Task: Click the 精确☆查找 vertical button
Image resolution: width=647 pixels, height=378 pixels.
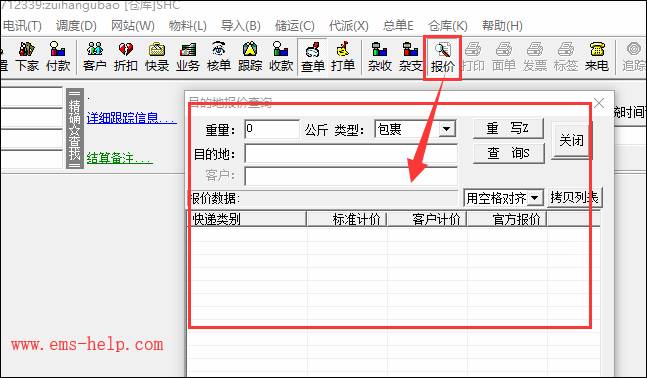Action: (75, 129)
